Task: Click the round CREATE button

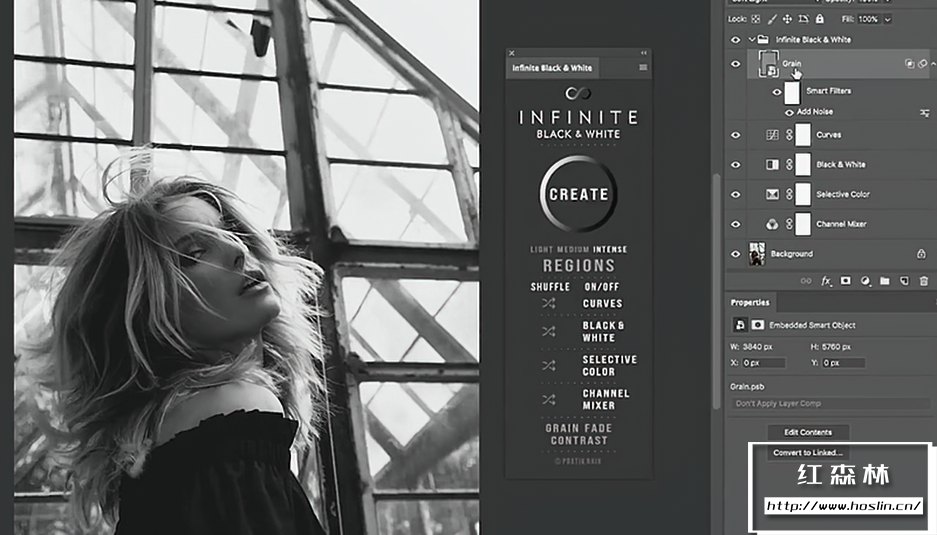Action: pyautogui.click(x=578, y=194)
